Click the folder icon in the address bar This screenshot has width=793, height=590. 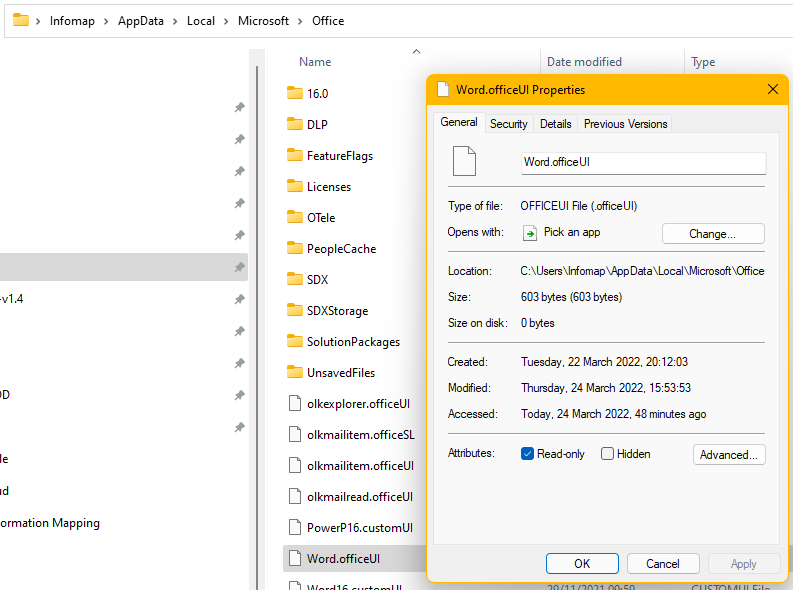click(21, 20)
